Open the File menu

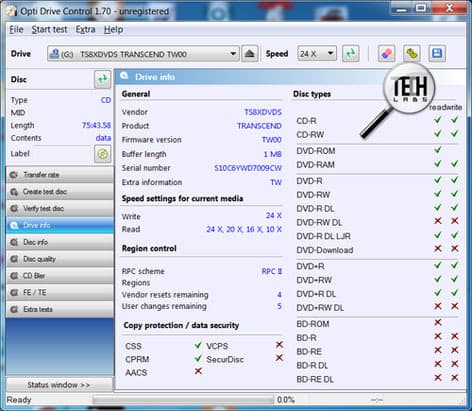tap(16, 29)
